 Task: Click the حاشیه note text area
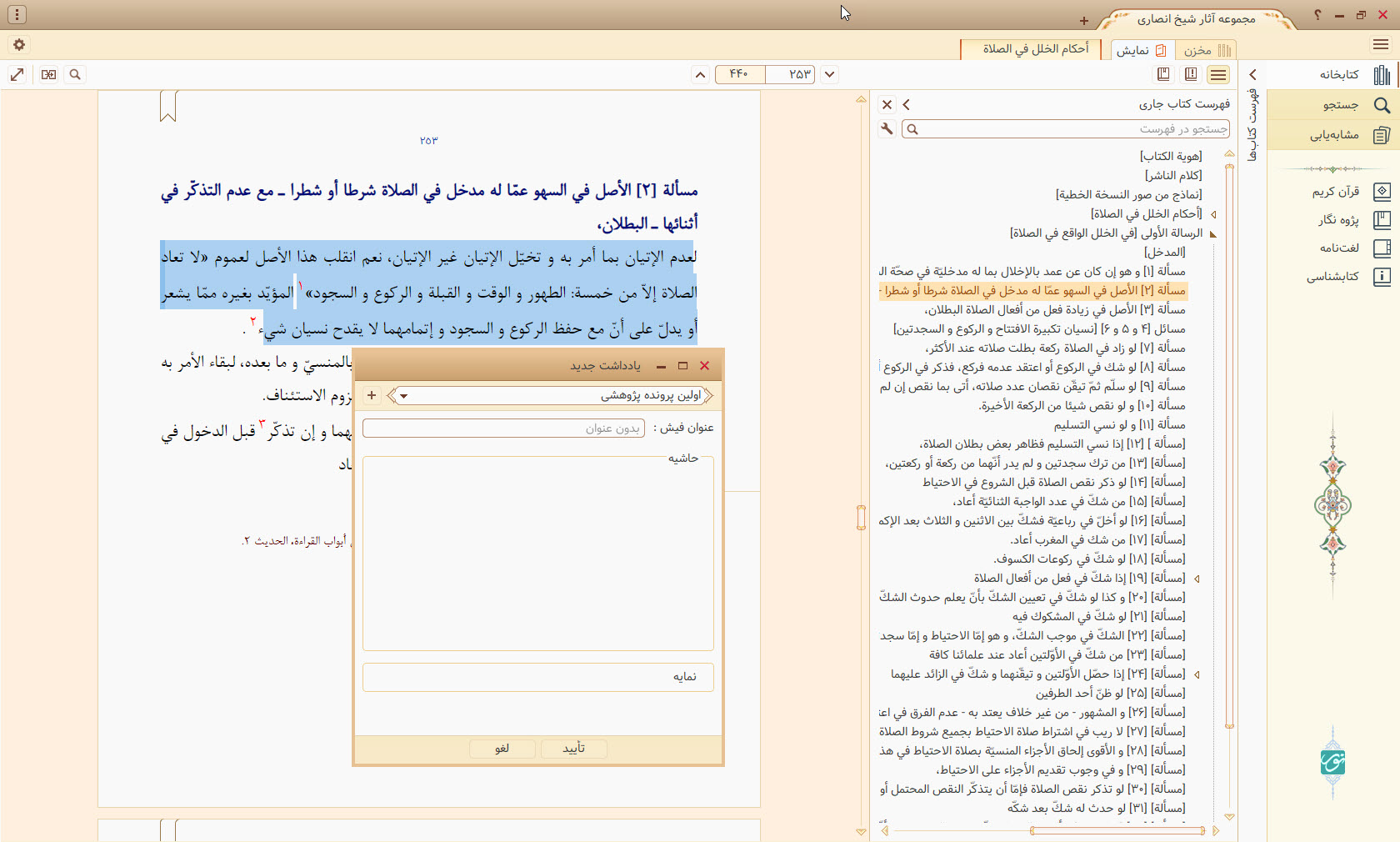pos(538,554)
